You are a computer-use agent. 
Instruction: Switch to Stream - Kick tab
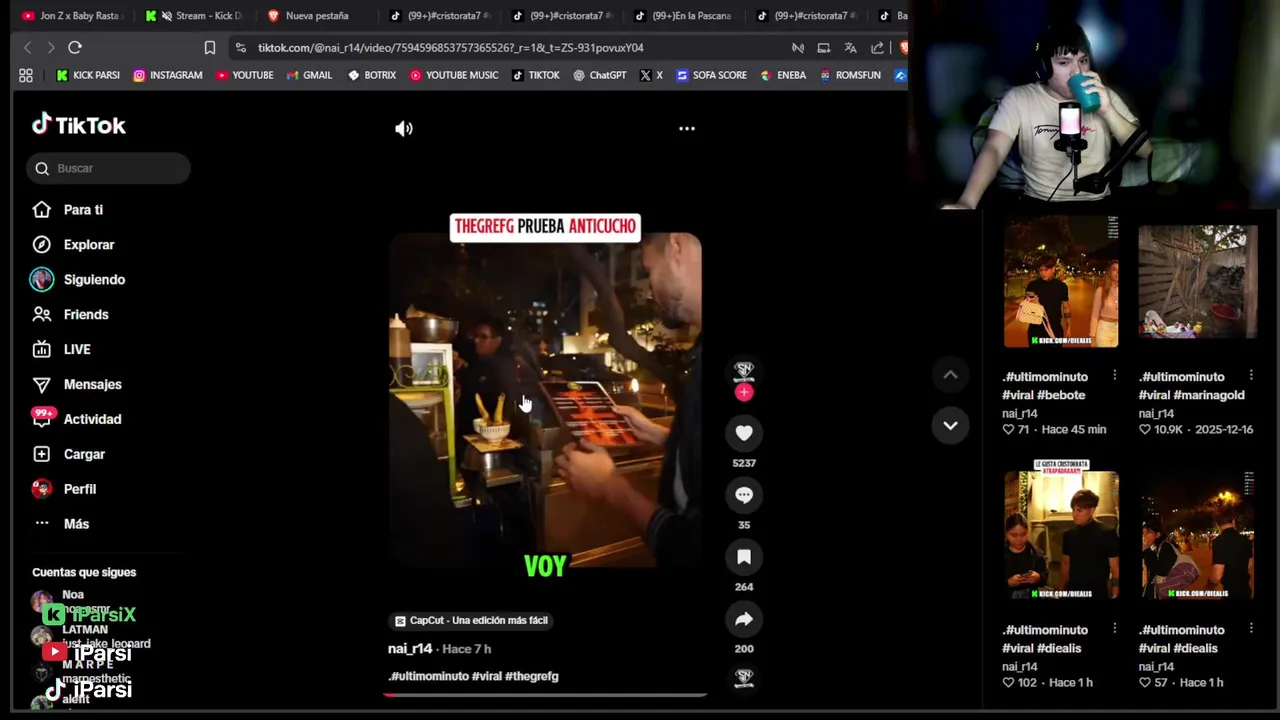(x=196, y=15)
